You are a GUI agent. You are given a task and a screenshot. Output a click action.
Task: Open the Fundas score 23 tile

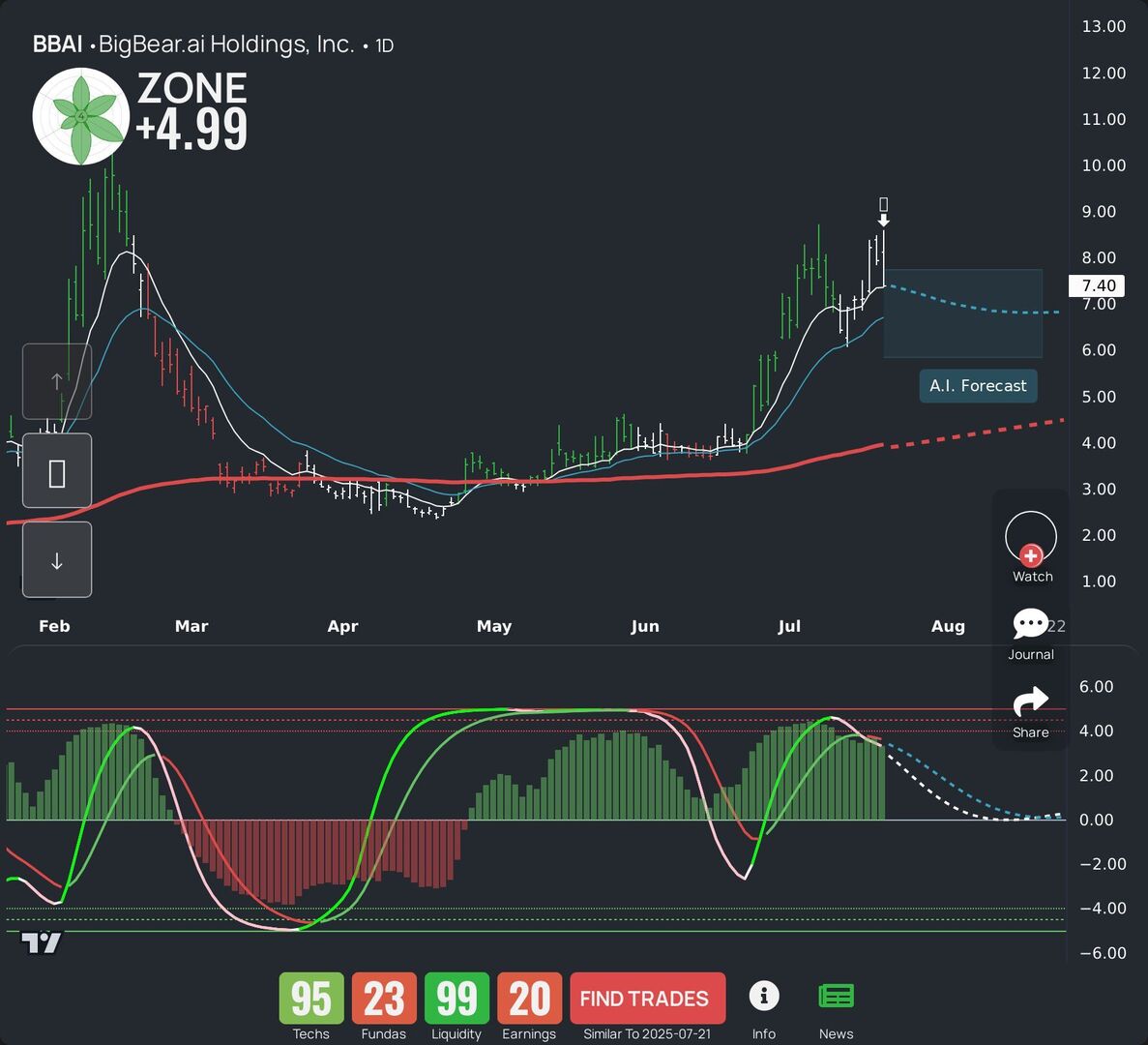384,999
